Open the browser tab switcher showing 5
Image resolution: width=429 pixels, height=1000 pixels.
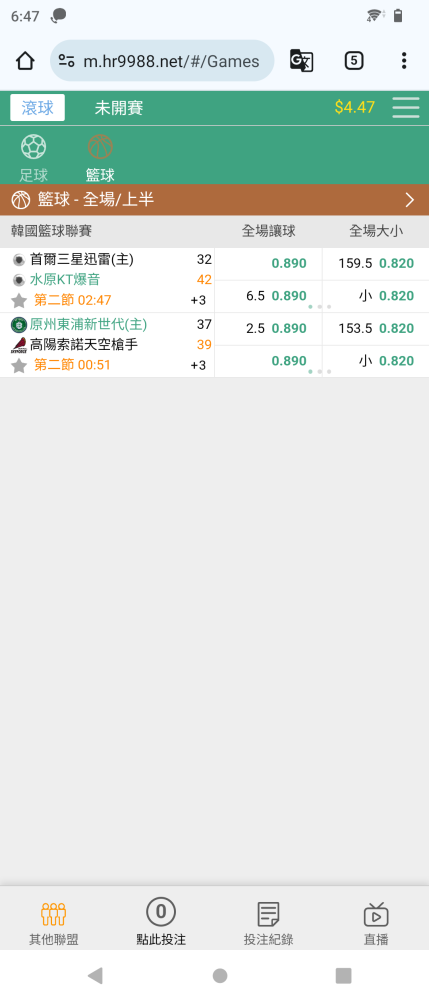[x=354, y=61]
